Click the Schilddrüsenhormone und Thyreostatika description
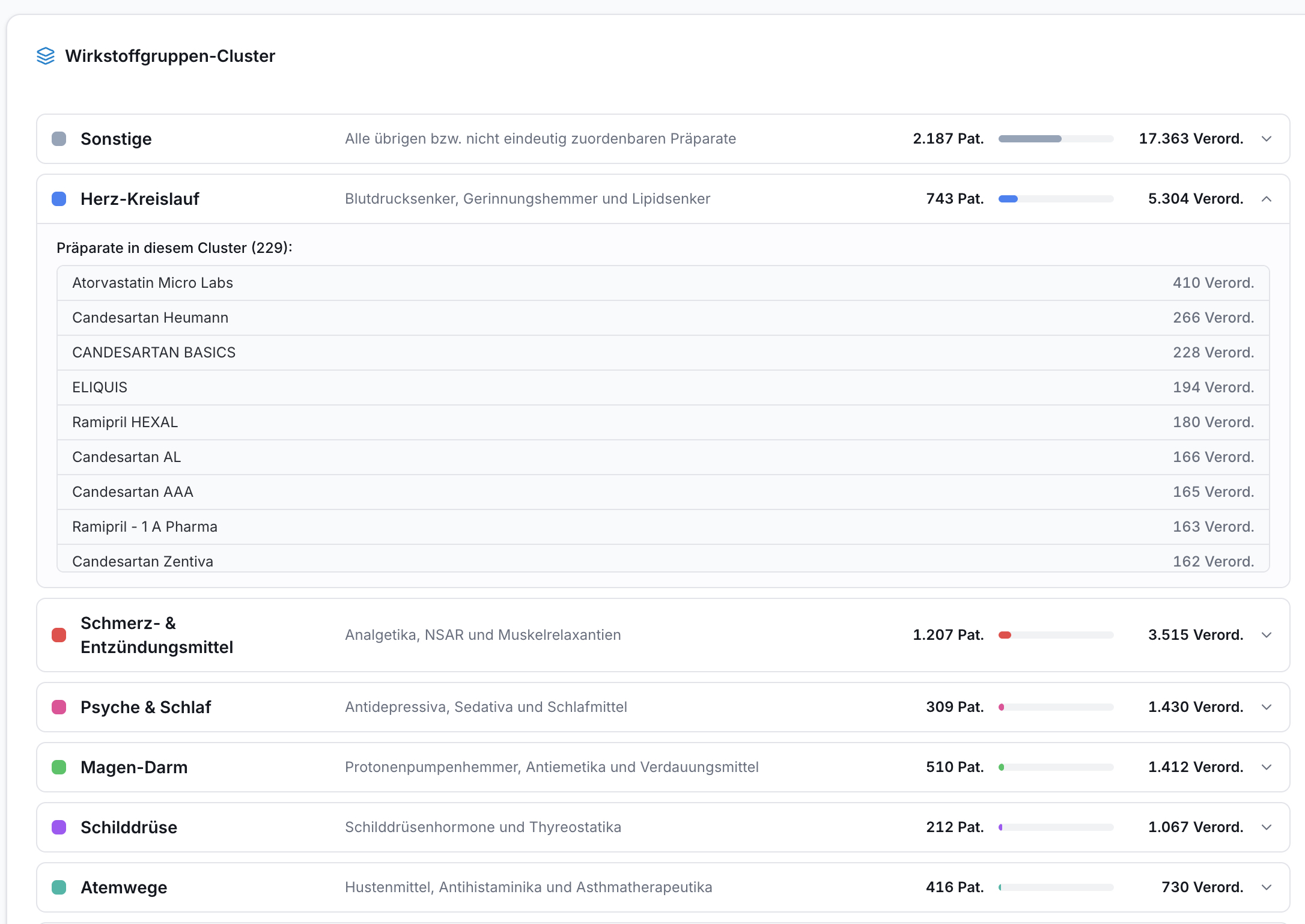Image resolution: width=1305 pixels, height=924 pixels. (x=483, y=827)
